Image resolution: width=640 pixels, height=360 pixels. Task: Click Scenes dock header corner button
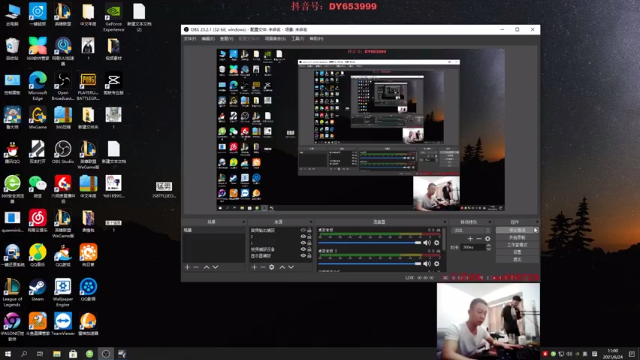coord(244,222)
